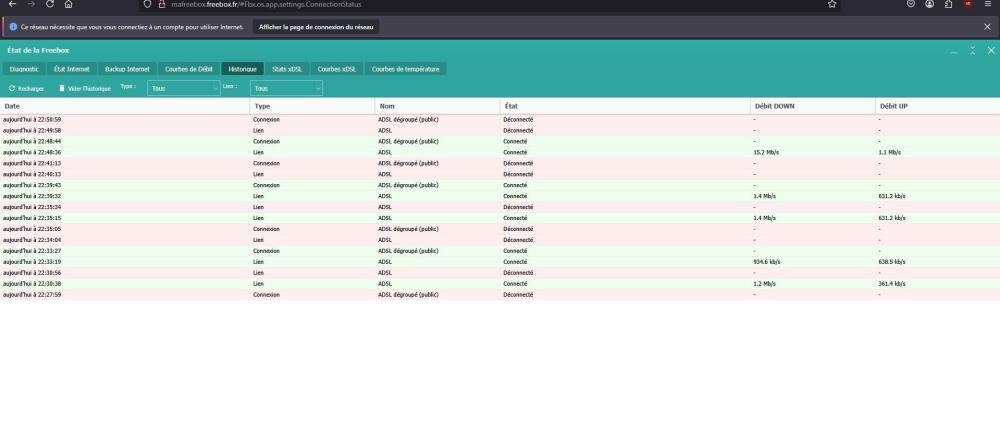
Task: Minimize the État de la Freebox window
Action: click(x=954, y=50)
